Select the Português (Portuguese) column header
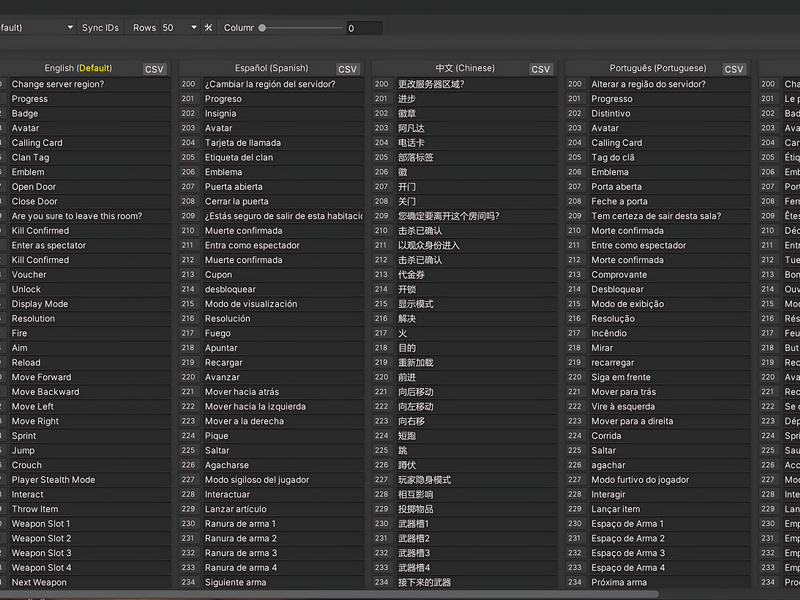Viewport: 800px width, 600px height. tap(658, 68)
